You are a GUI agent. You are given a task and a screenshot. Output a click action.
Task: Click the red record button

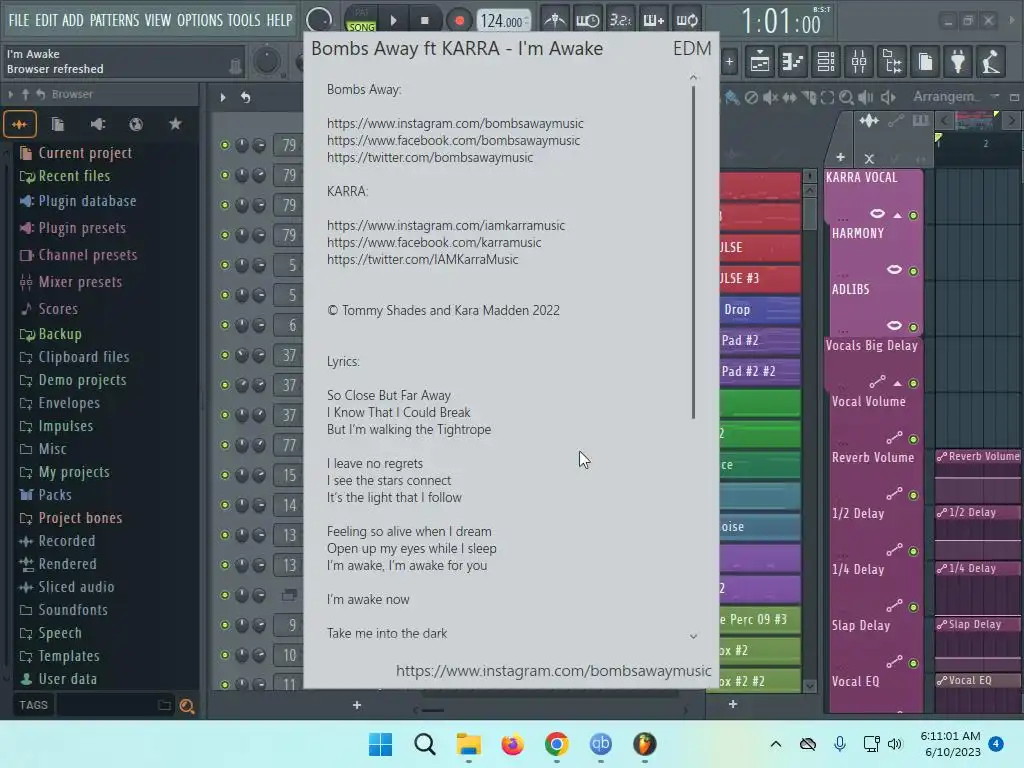(x=459, y=20)
